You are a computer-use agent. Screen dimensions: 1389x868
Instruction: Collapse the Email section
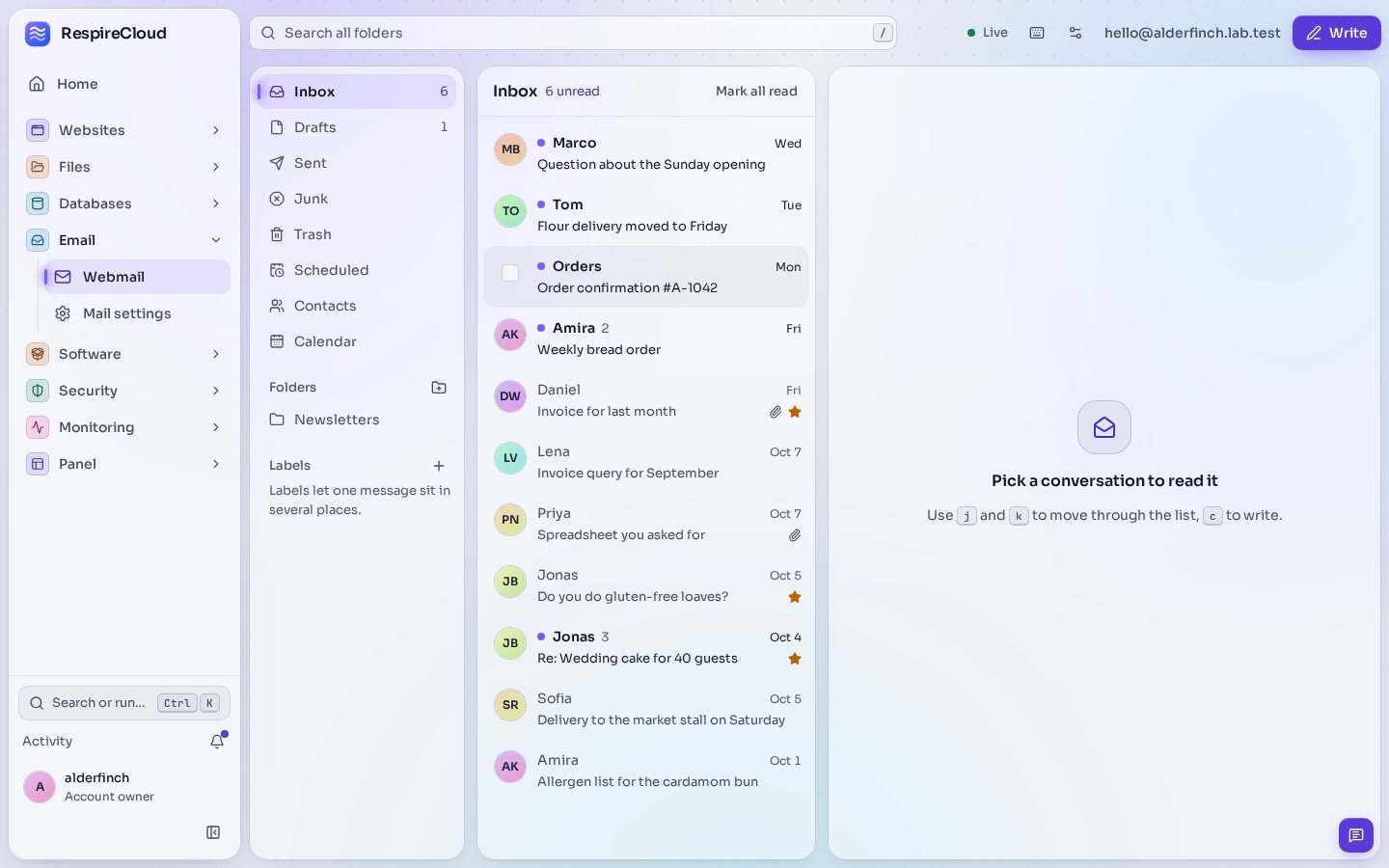[x=124, y=240]
